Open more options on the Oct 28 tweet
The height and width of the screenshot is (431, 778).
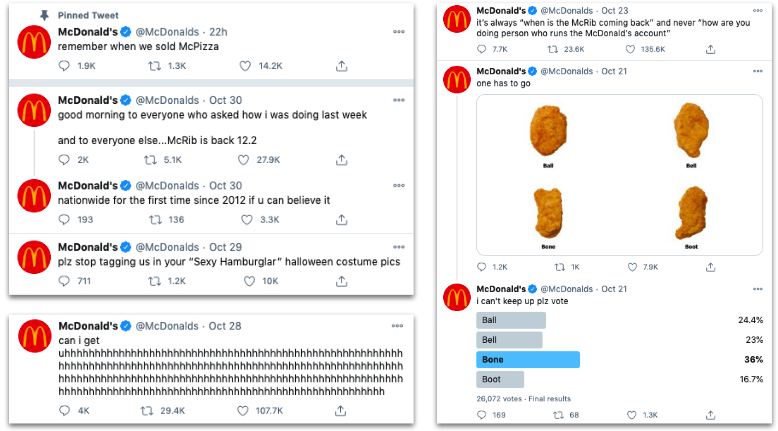click(x=399, y=326)
